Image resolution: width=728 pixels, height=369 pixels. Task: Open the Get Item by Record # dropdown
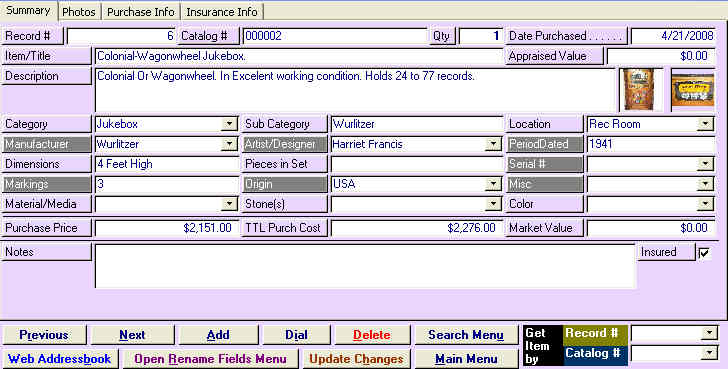tap(709, 332)
